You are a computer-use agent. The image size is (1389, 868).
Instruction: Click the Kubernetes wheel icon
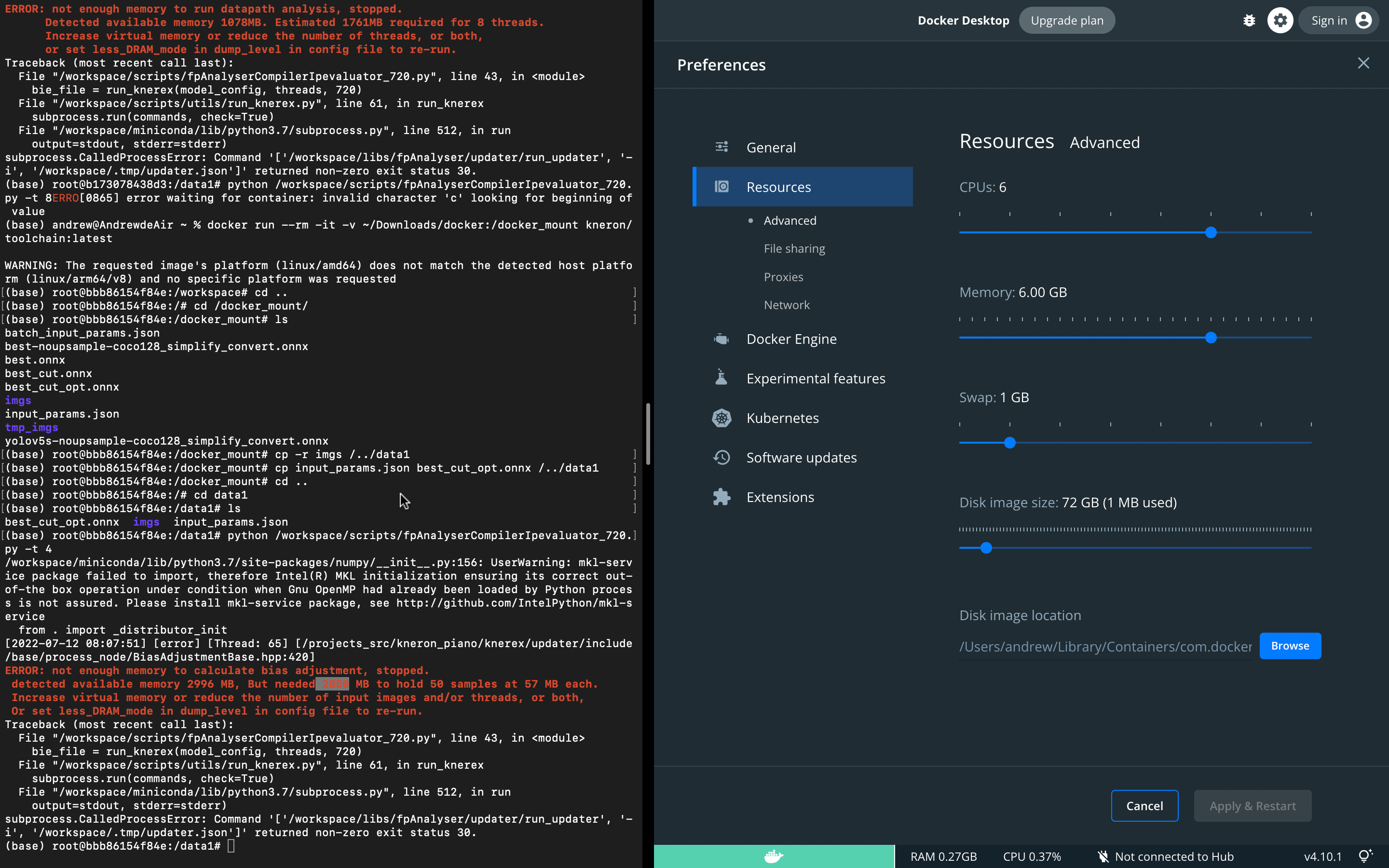[x=722, y=418]
